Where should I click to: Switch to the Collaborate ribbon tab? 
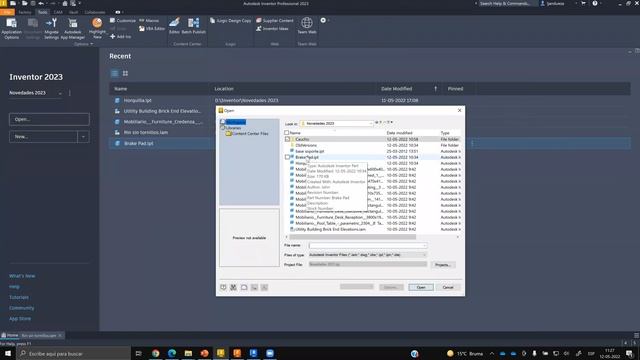(95, 12)
